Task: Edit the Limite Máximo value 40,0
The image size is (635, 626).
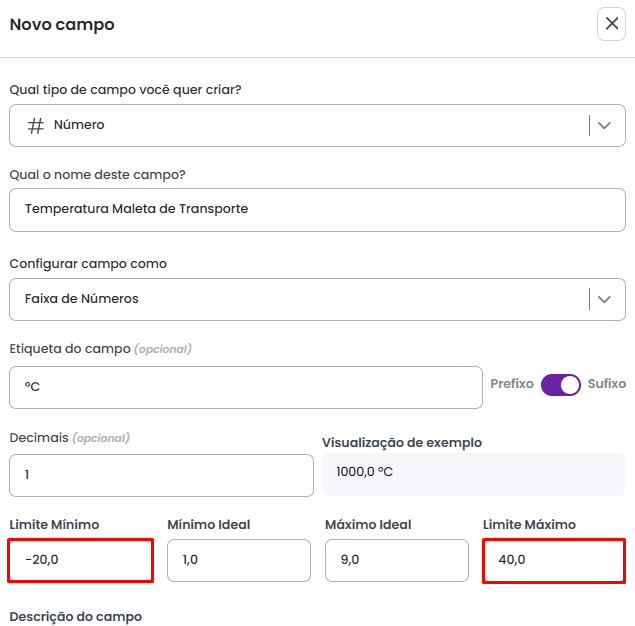Action: pyautogui.click(x=554, y=561)
